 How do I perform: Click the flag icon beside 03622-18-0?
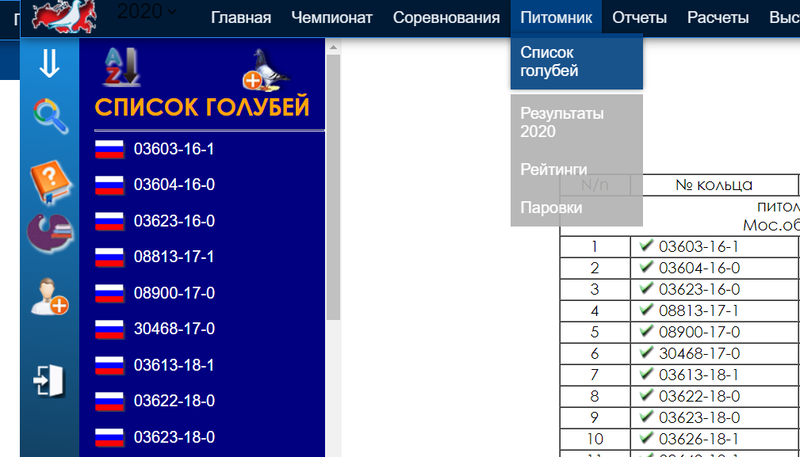110,401
